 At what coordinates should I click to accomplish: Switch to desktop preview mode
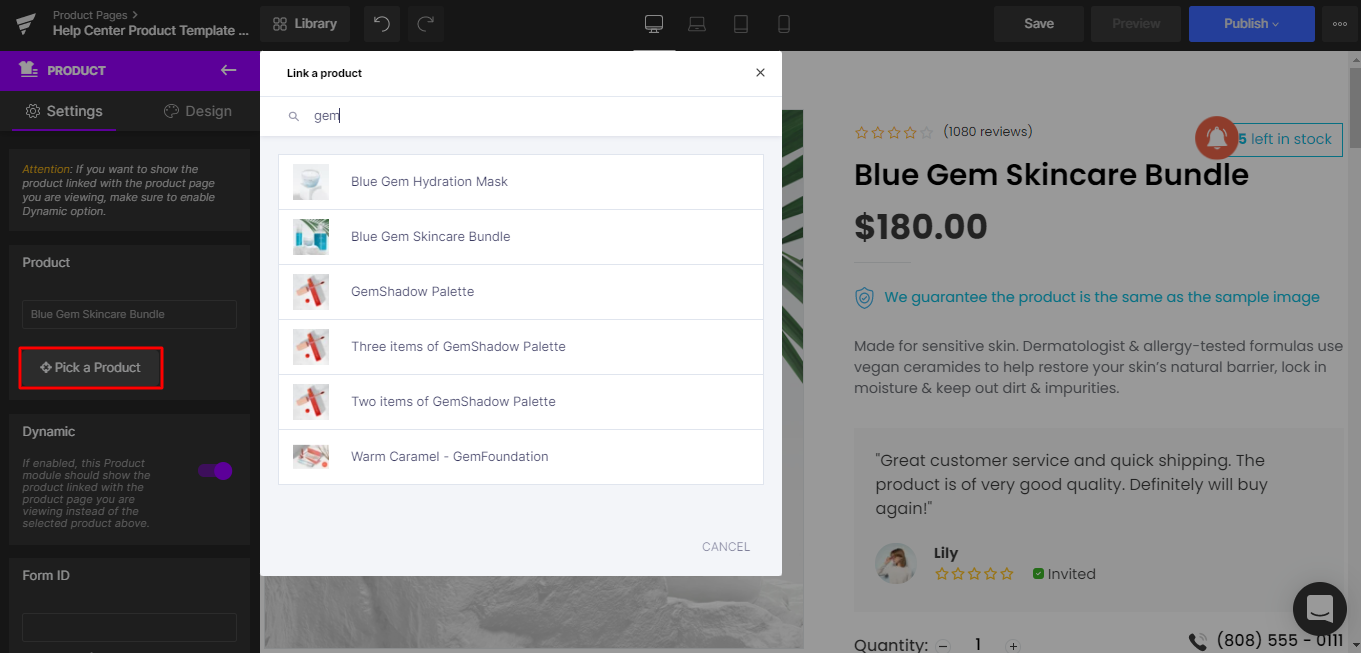point(654,24)
